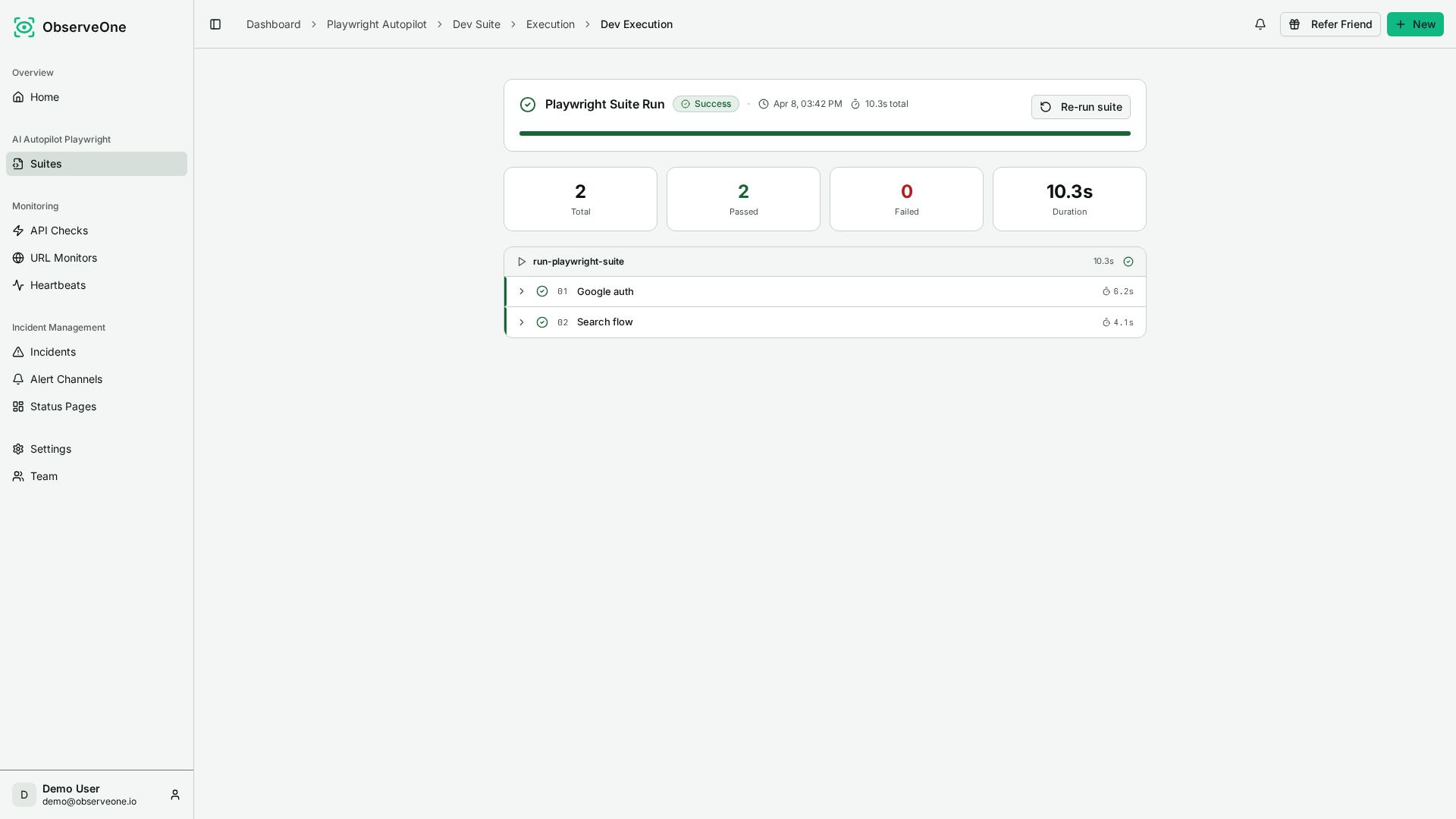Viewport: 1456px width, 819px height.
Task: Expand the Search flow test row
Action: 522,322
